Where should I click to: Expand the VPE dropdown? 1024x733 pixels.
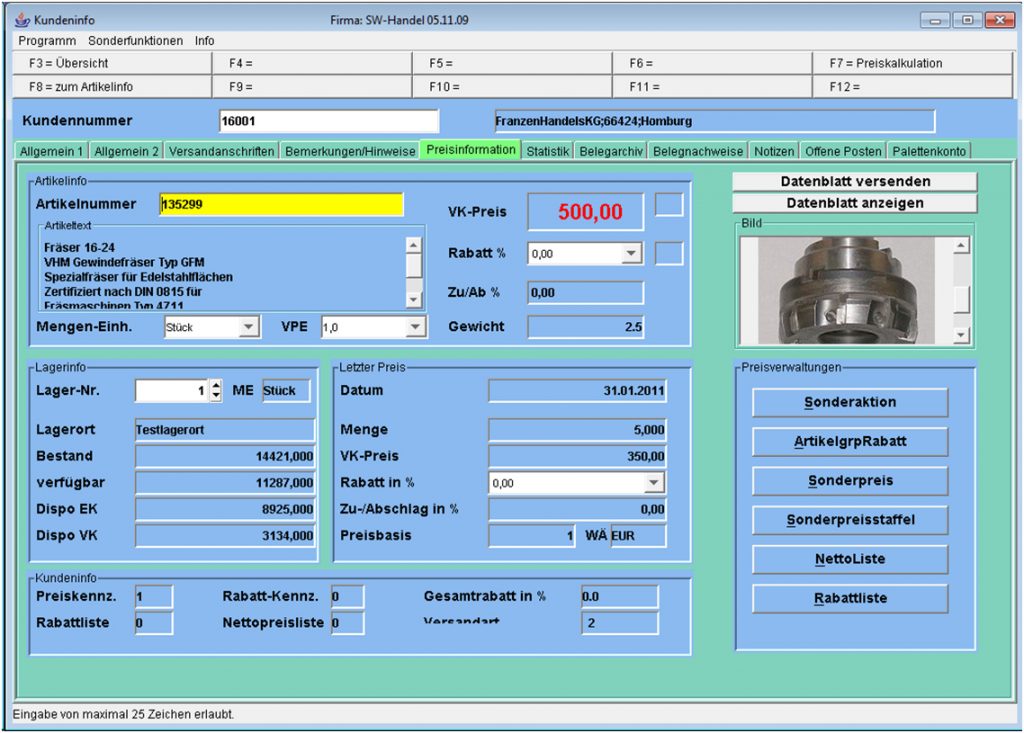pyautogui.click(x=414, y=326)
